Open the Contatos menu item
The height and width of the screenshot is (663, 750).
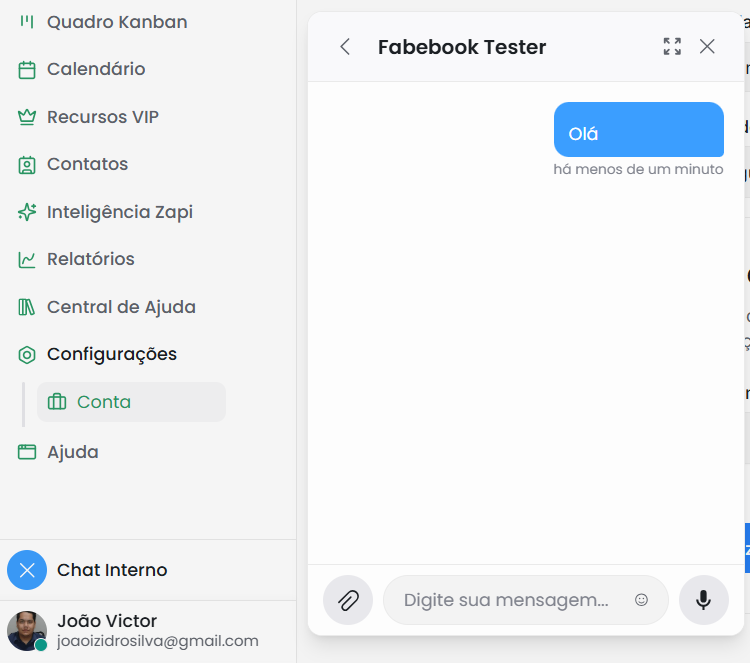point(87,164)
